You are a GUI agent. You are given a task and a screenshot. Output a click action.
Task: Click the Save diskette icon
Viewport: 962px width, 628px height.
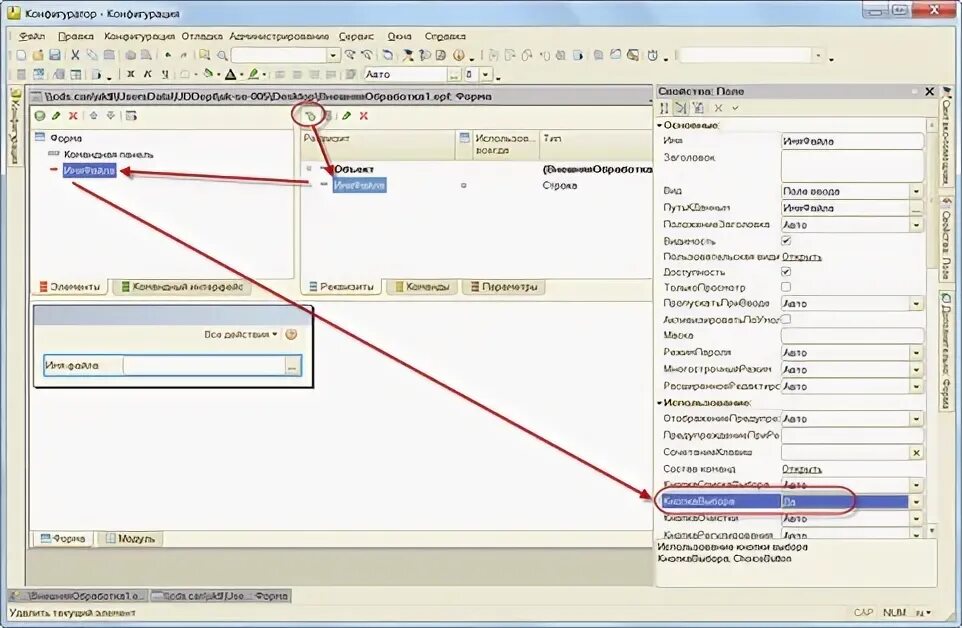(x=55, y=55)
